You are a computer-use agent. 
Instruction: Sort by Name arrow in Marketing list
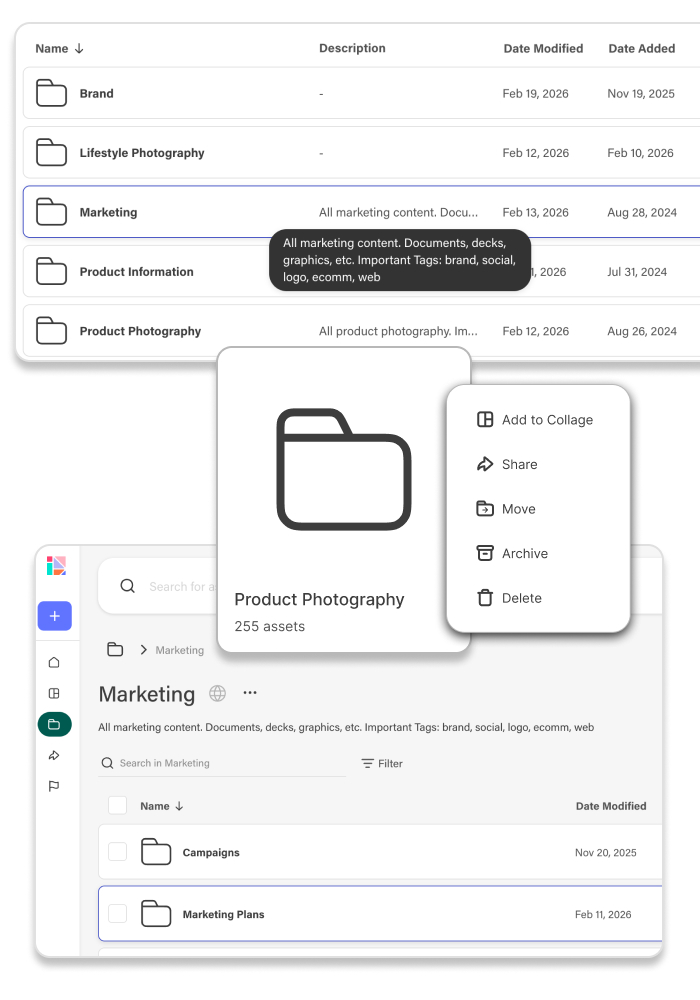point(179,806)
